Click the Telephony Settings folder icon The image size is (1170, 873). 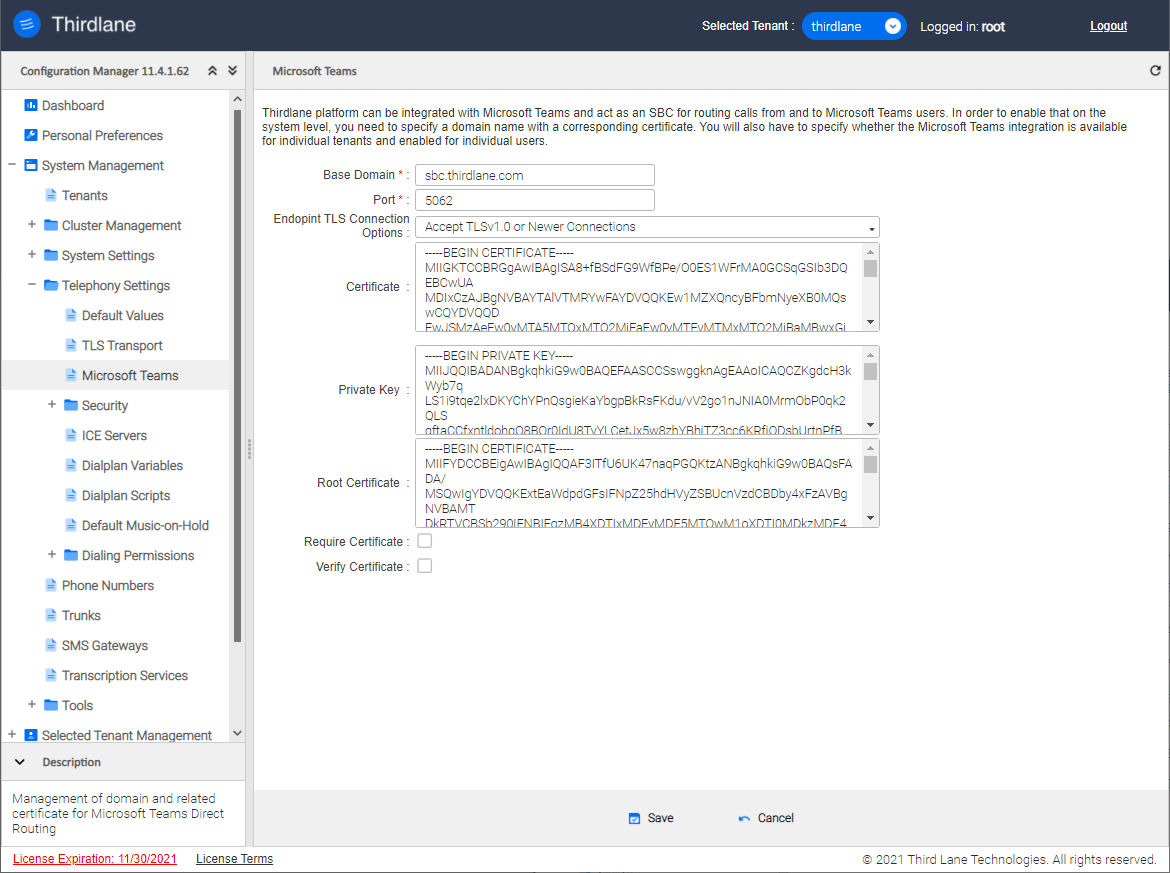tap(51, 285)
